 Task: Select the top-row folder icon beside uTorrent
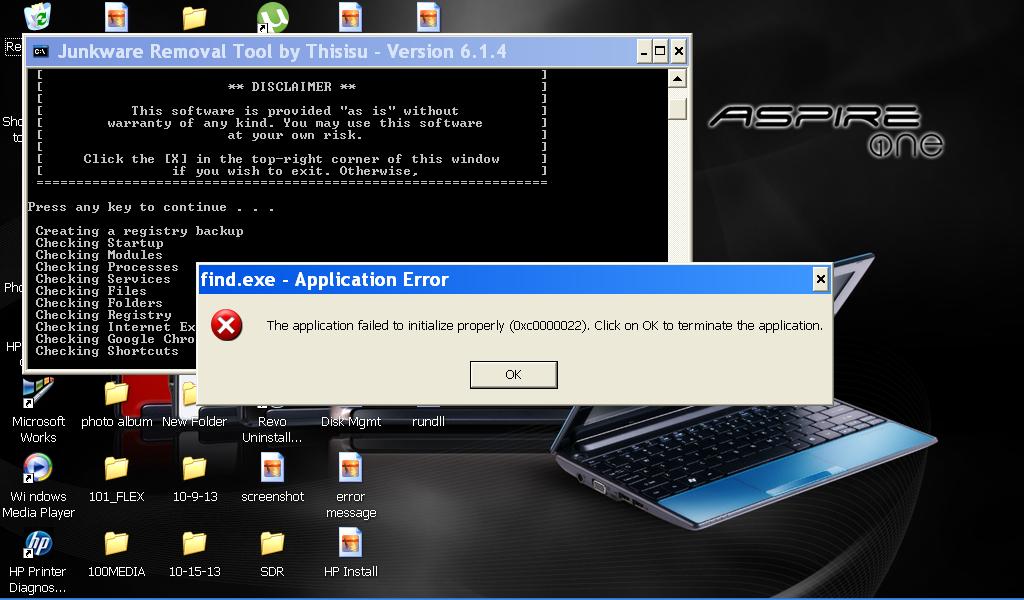click(195, 17)
